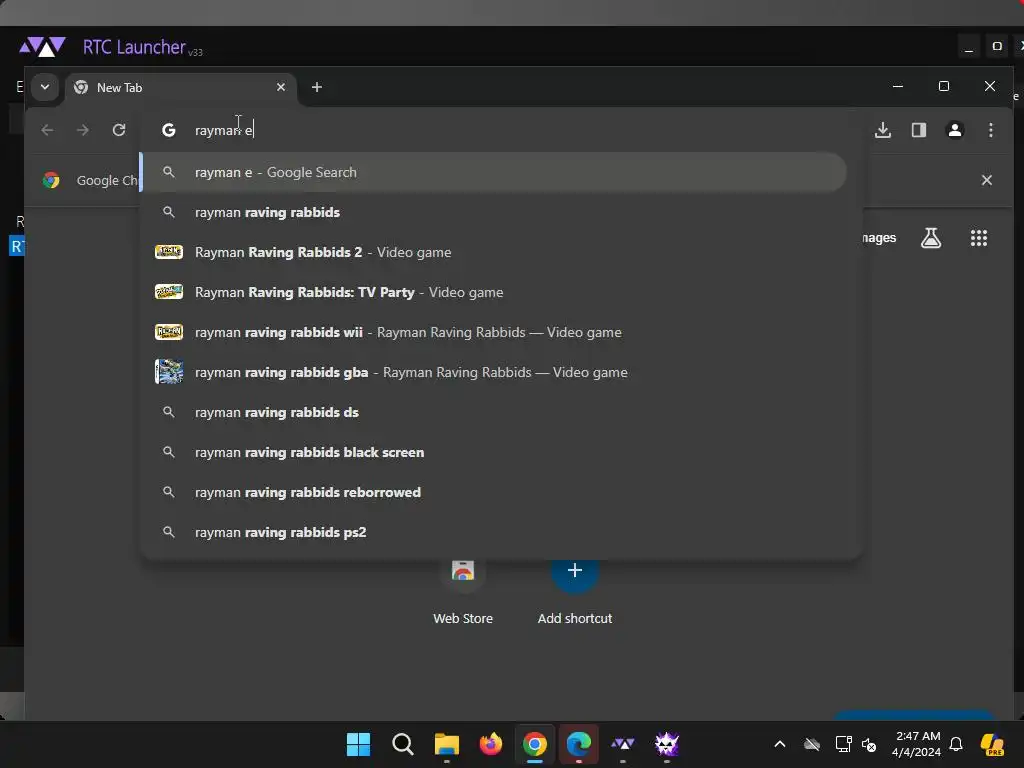Image resolution: width=1024 pixels, height=768 pixels.
Task: Select 'rayman raving rabbids ds' suggestion
Action: click(x=494, y=412)
